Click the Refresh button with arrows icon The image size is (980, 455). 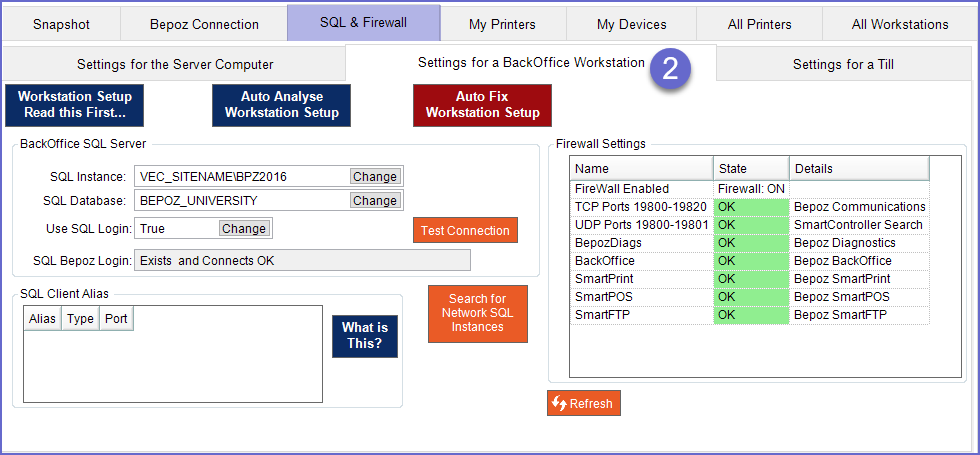pyautogui.click(x=583, y=403)
